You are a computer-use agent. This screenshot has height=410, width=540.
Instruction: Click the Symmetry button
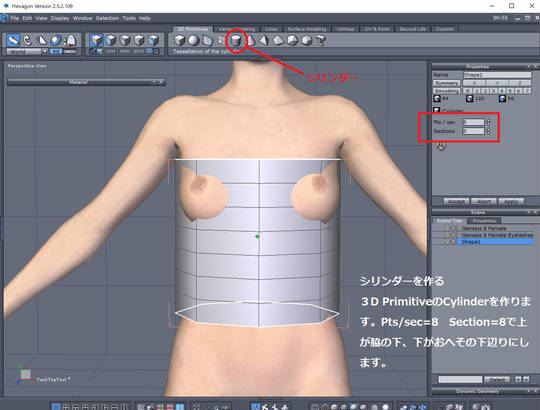(x=446, y=83)
